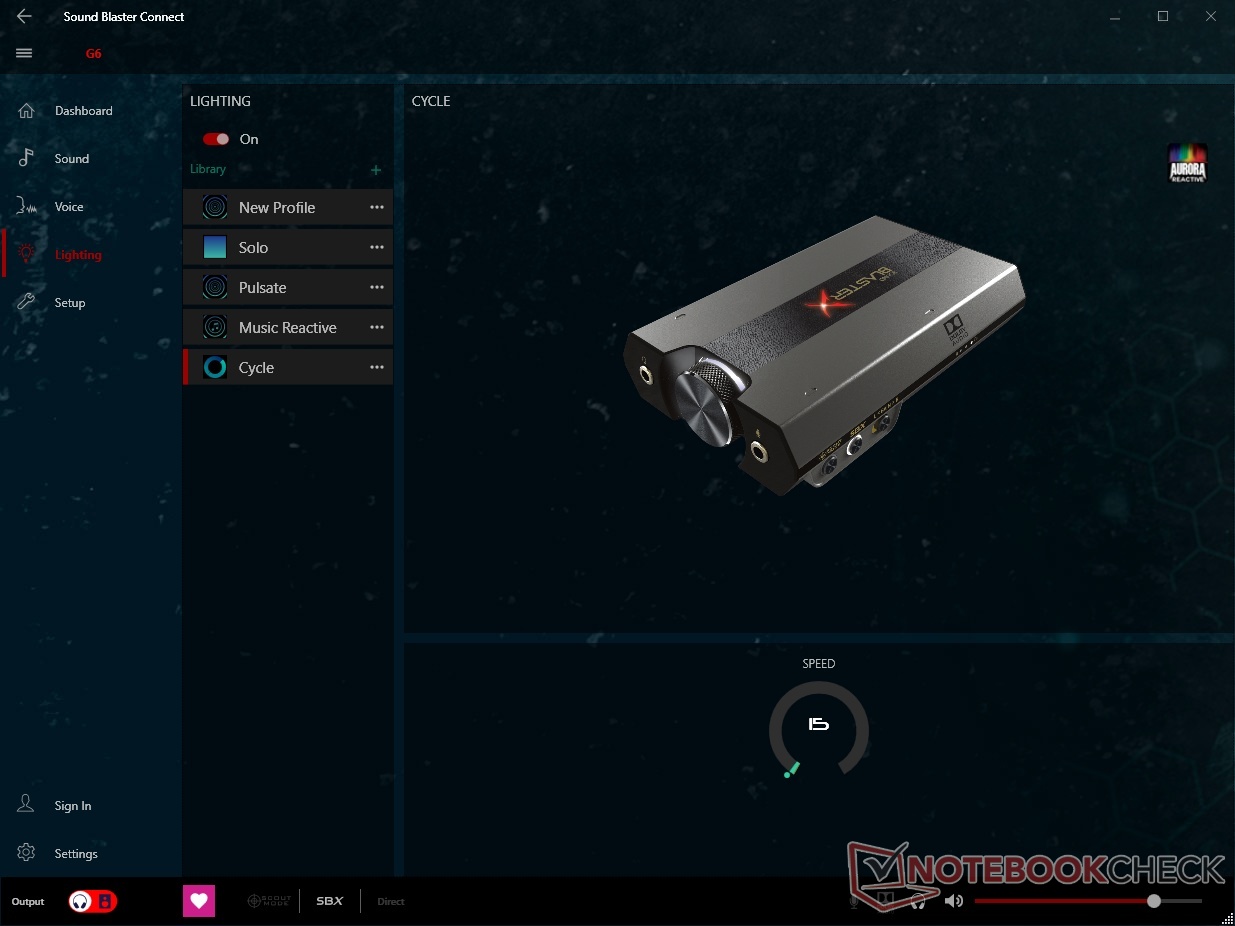Viewport: 1235px width, 926px height.
Task: Click the Pulsate spiral icon
Action: (x=215, y=287)
